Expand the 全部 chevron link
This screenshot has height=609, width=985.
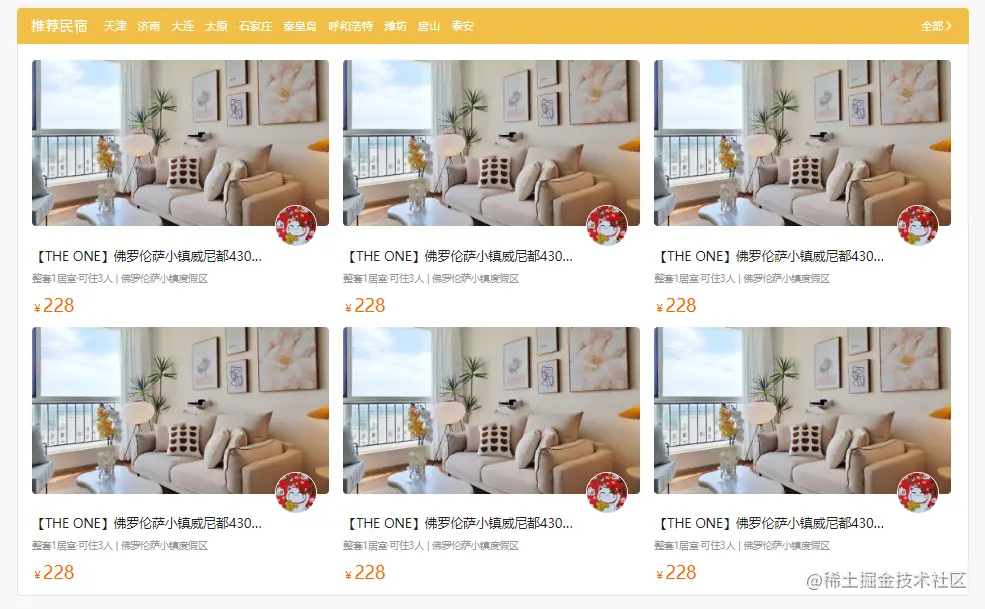[x=936, y=26]
